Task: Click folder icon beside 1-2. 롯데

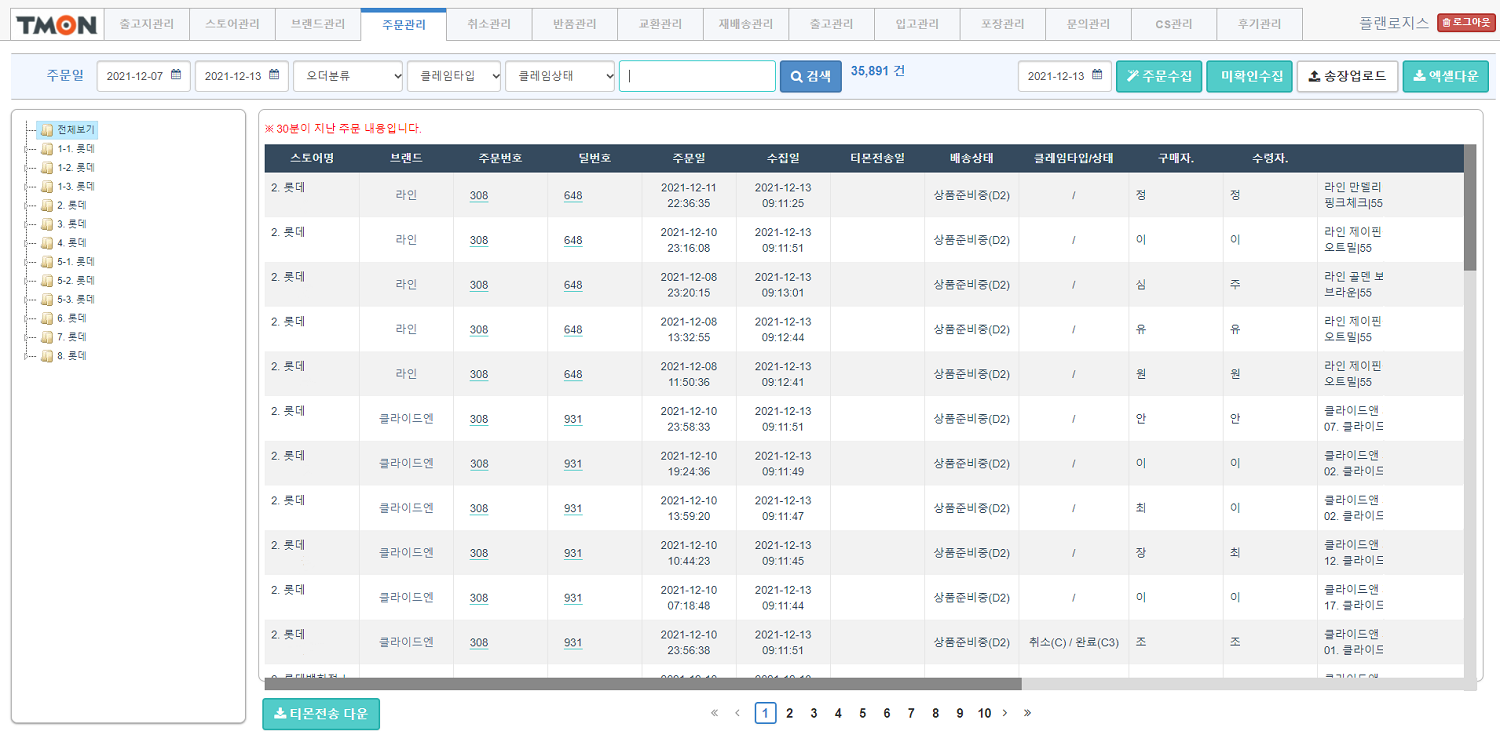Action: (x=46, y=168)
